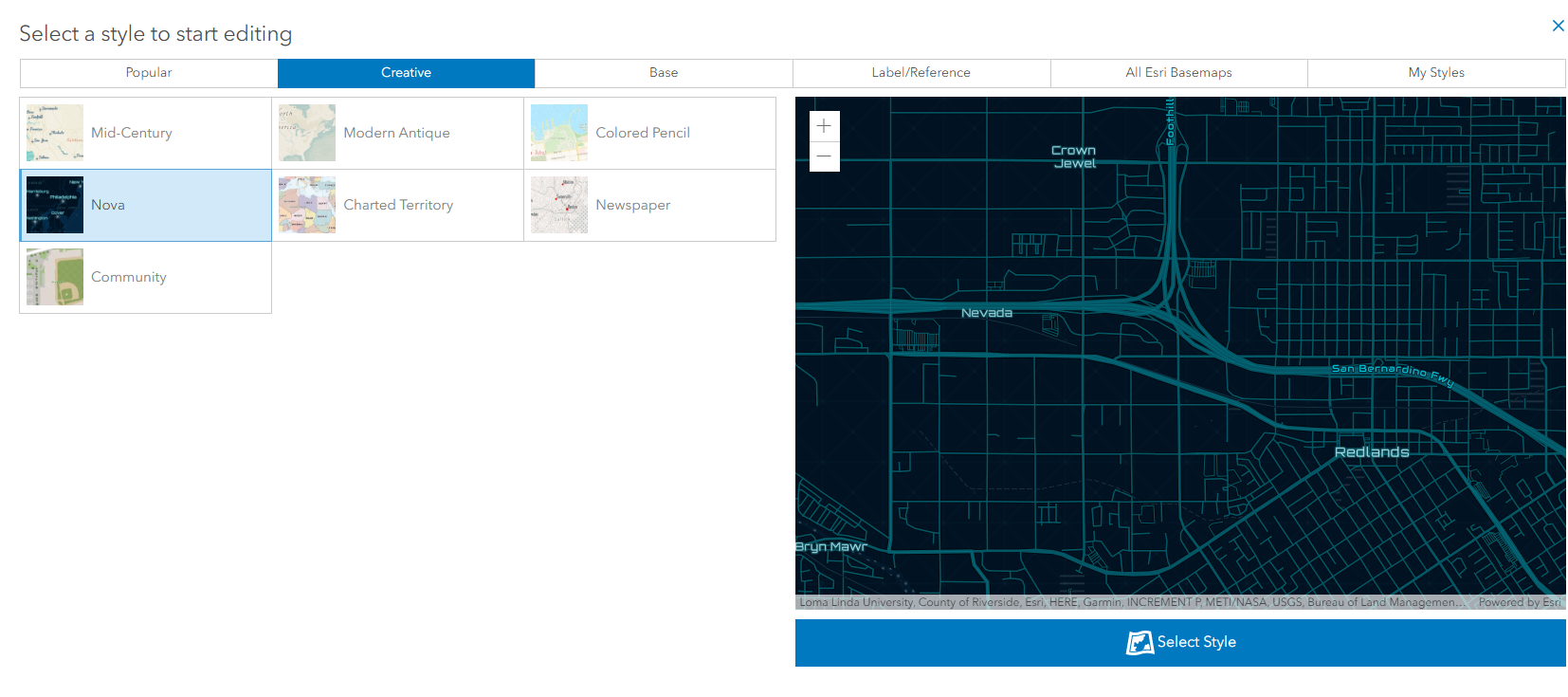This screenshot has width=1568, height=697.
Task: Click the Nova style label
Action: (x=108, y=205)
